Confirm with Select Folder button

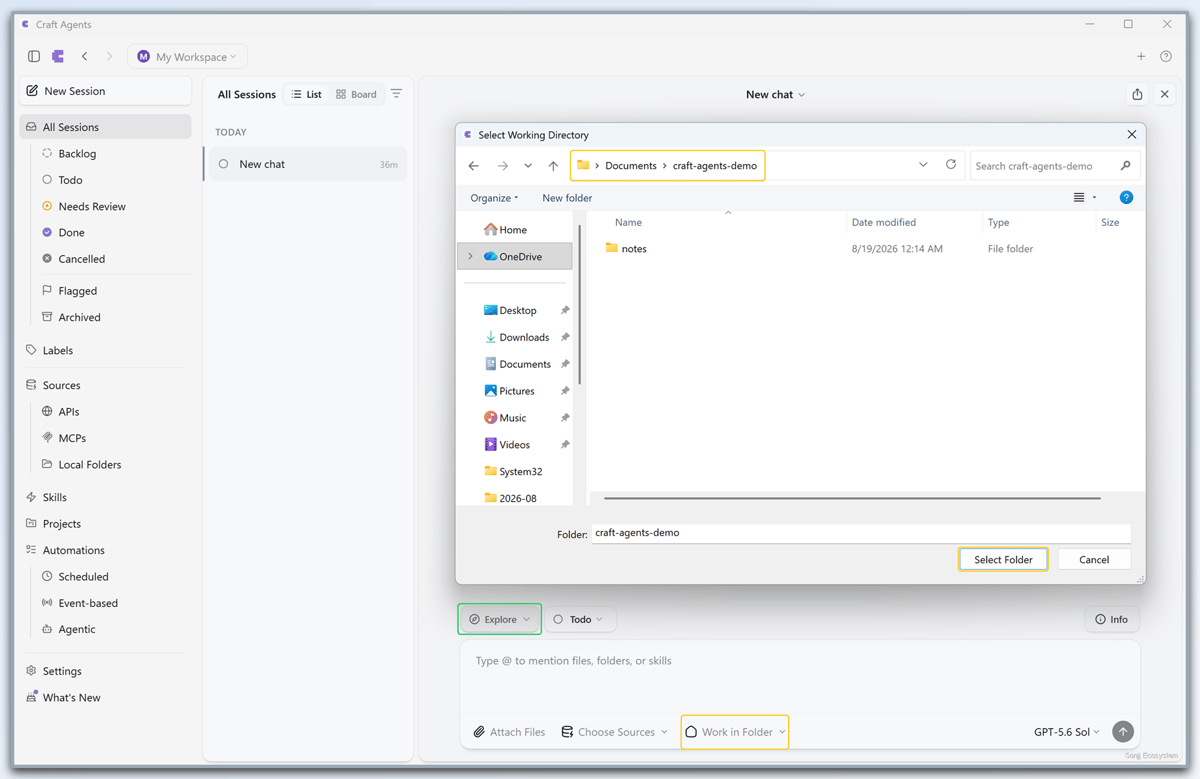1003,559
